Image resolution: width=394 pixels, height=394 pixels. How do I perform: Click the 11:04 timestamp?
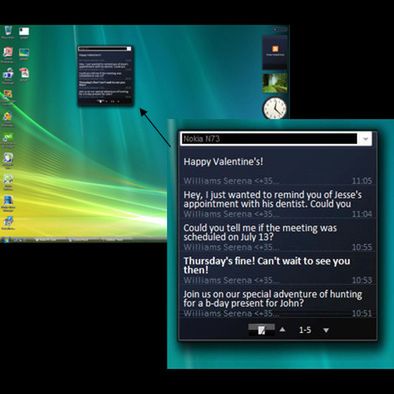362,214
